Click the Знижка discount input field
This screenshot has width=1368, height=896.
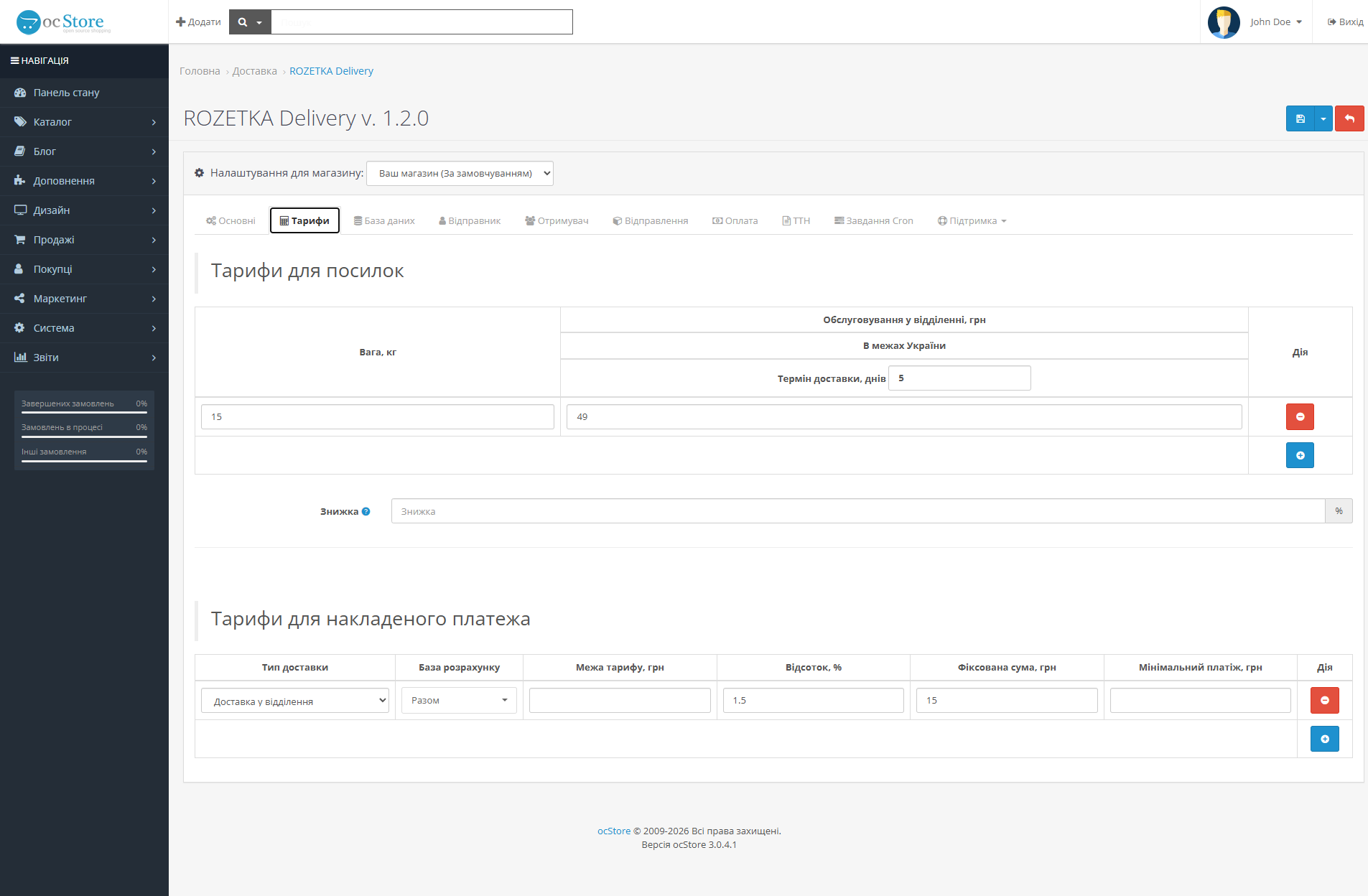[858, 511]
